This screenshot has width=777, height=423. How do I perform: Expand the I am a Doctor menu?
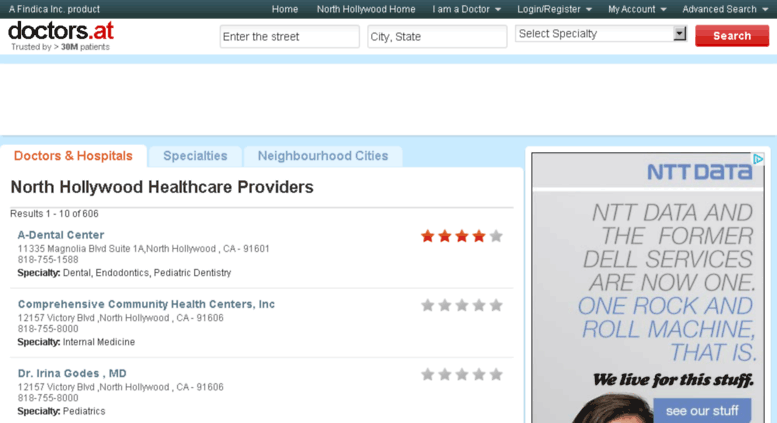click(466, 9)
